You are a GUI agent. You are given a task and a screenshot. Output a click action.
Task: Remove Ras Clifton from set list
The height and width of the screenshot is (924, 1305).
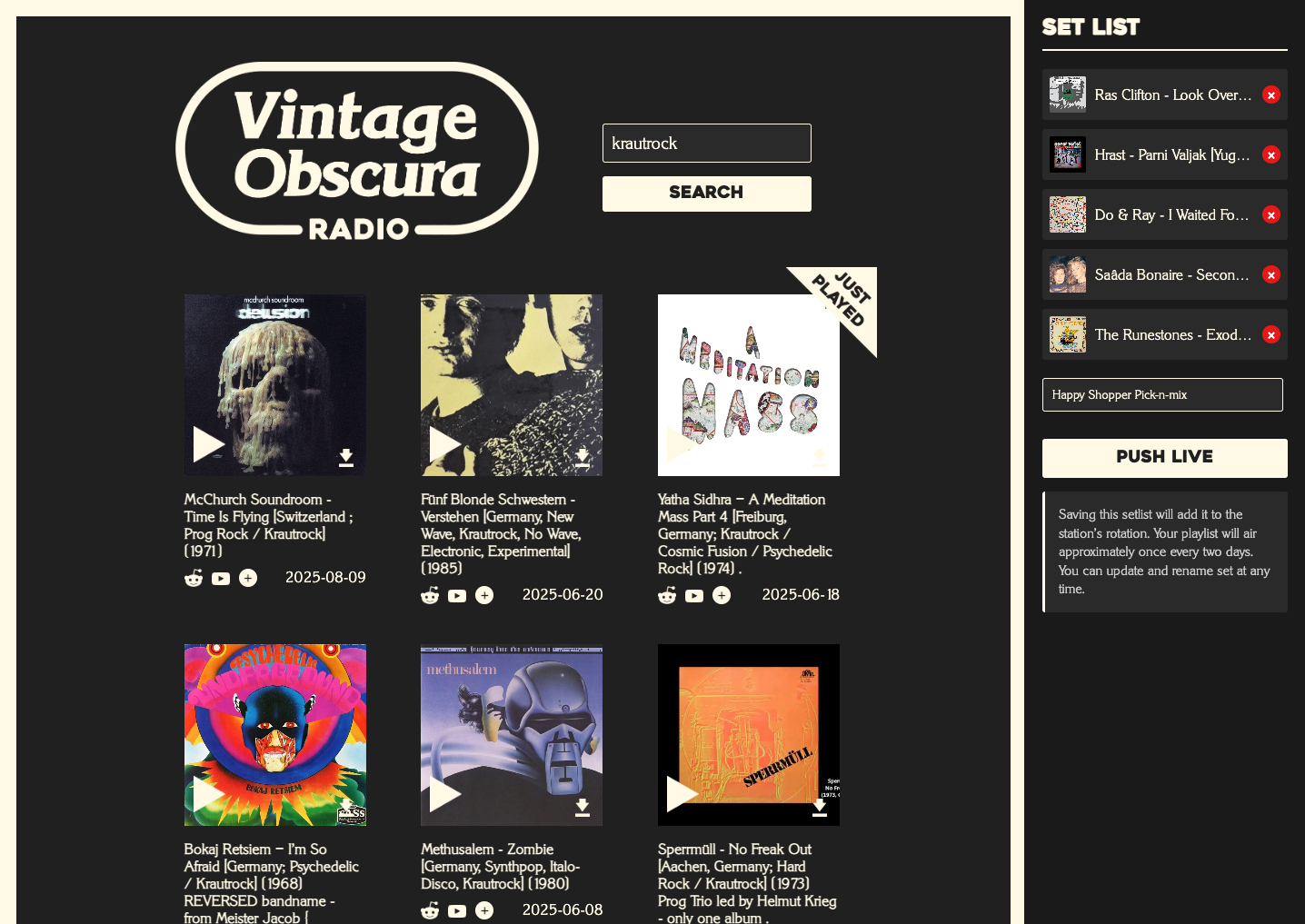[x=1271, y=94]
